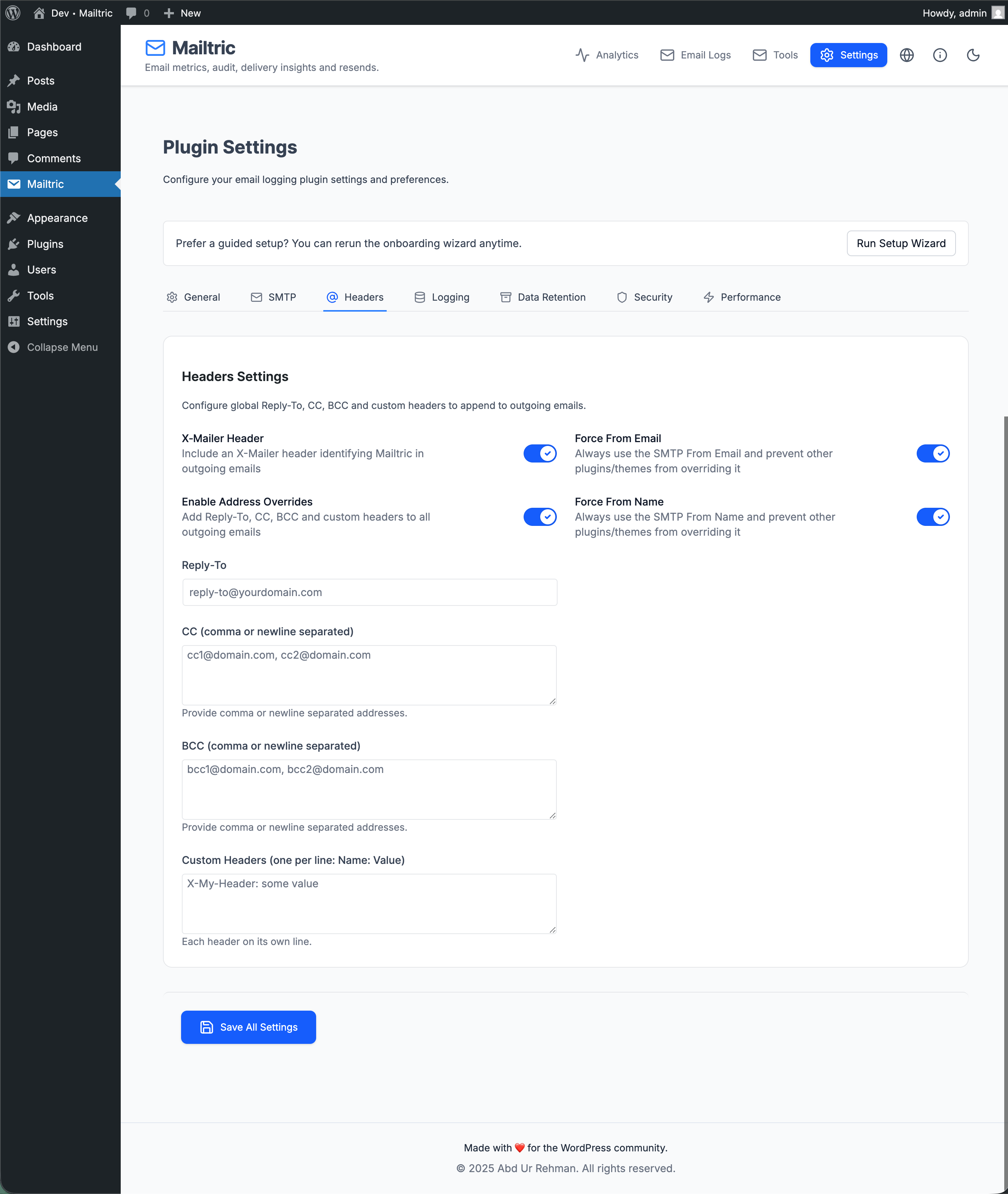Click Run Setup Wizard
This screenshot has height=1194, width=1008.
pos(901,243)
